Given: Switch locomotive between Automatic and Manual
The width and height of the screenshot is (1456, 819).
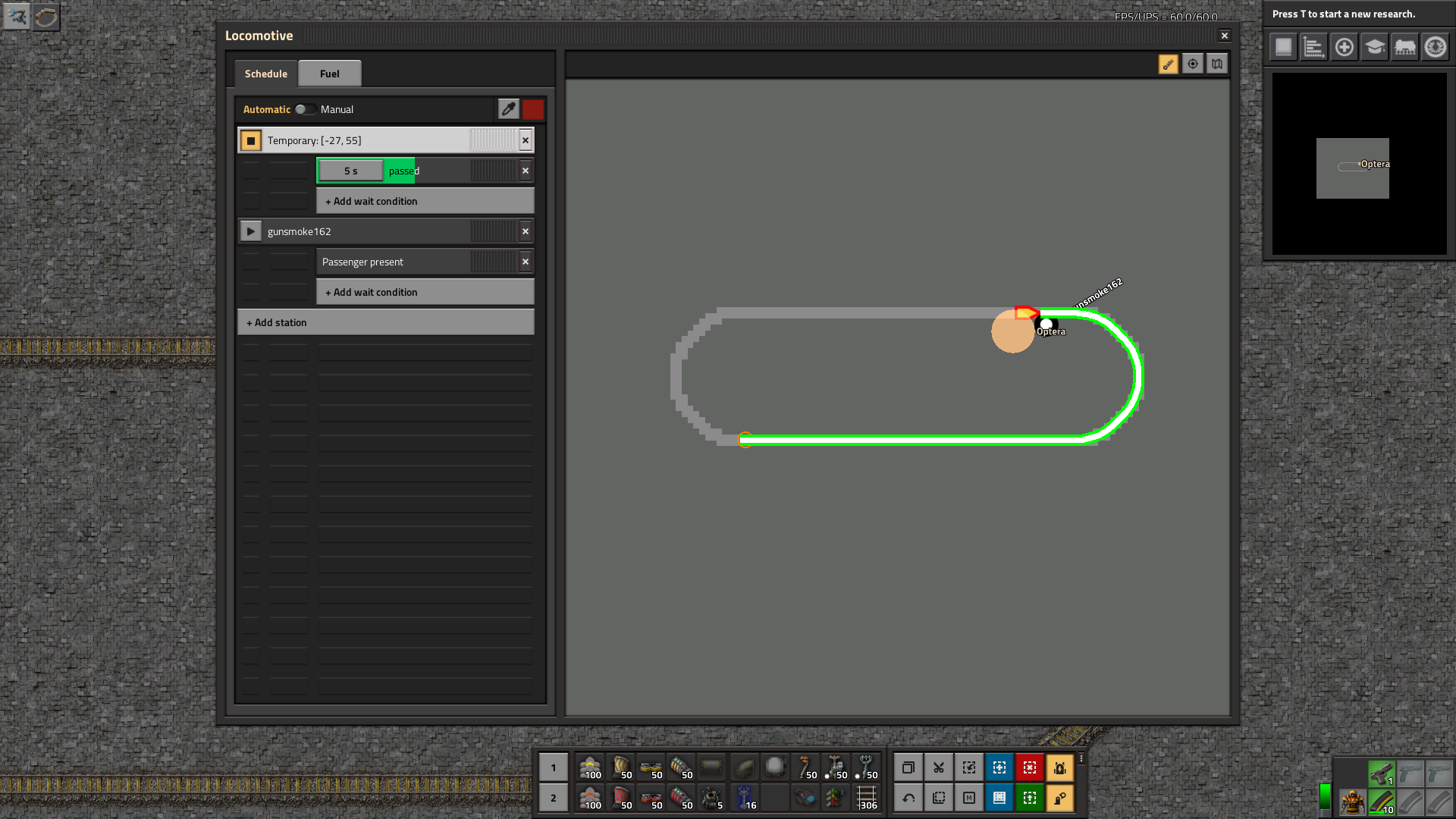Looking at the screenshot, I should tap(305, 109).
